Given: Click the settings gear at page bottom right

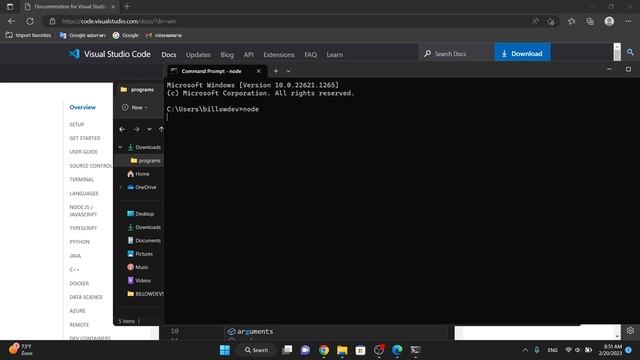Looking at the screenshot, I should (x=630, y=331).
